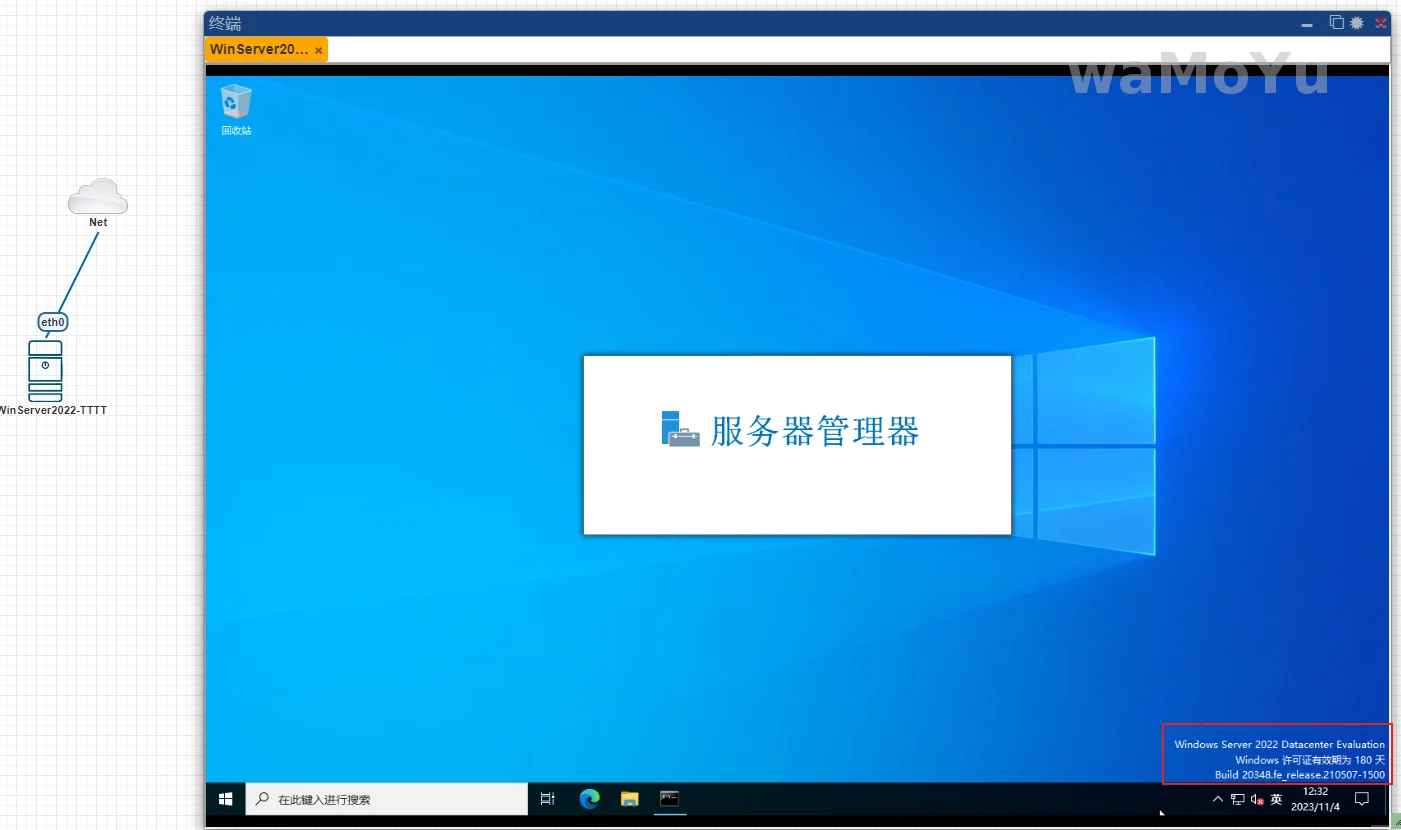Click the muted volume tray icon

(x=1257, y=800)
